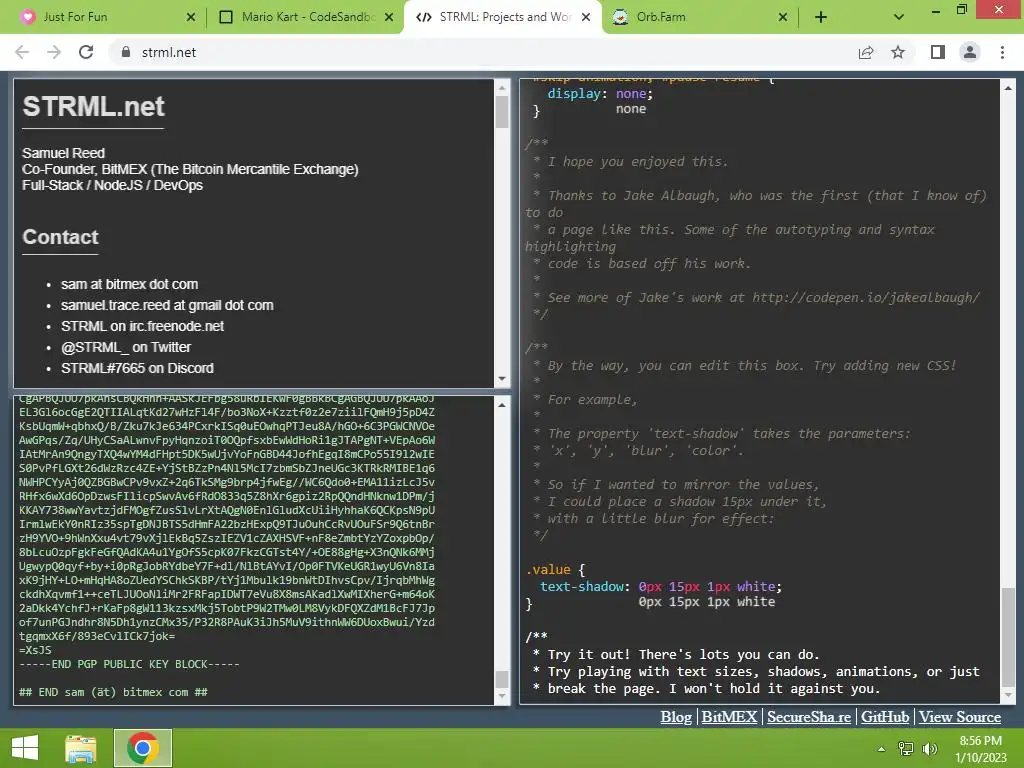The height and width of the screenshot is (768, 1024).
Task: Close the STRML tab
Action: pos(586,17)
